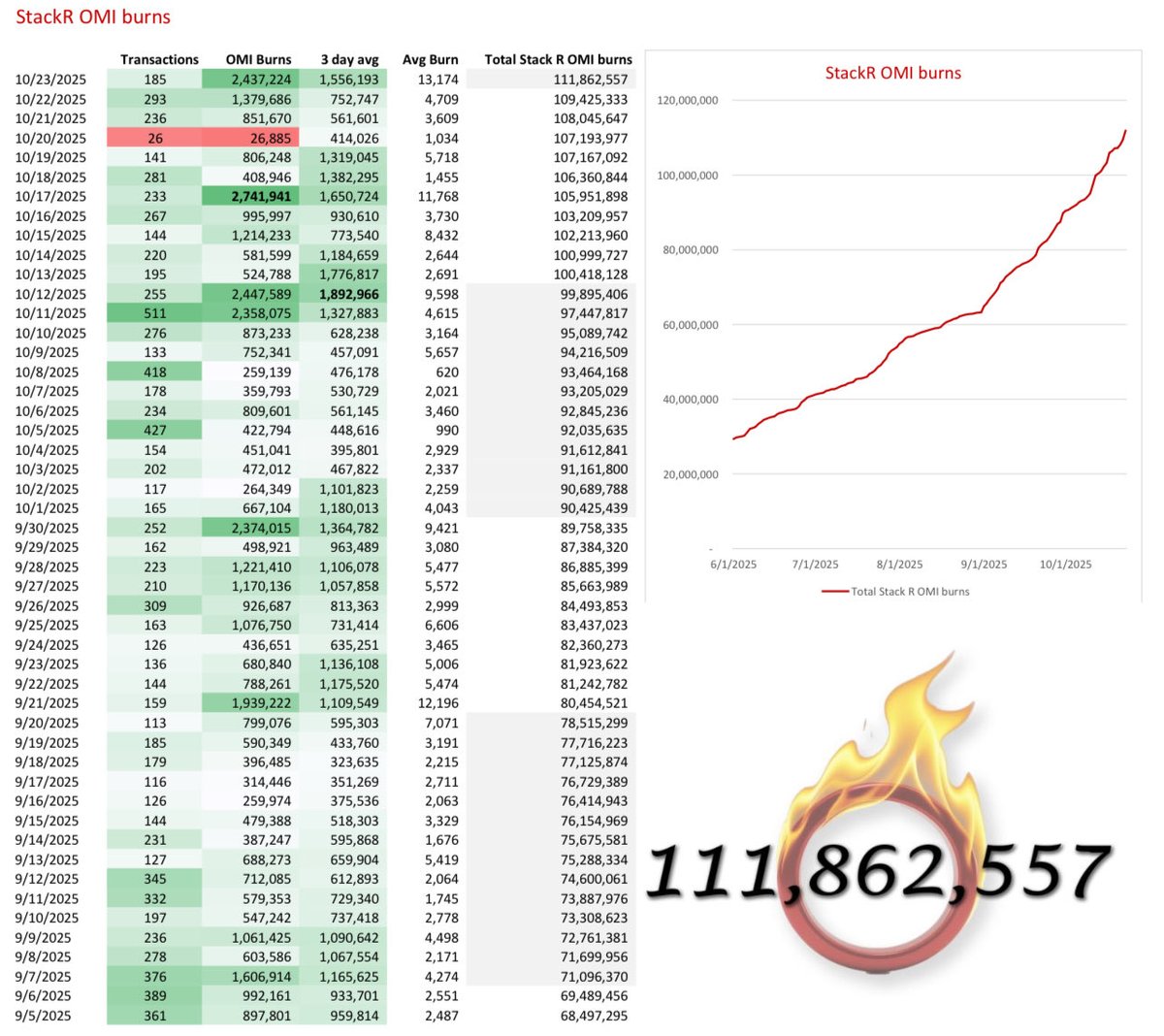Screen dimensions: 1164x1036
Task: Select the x-axis label 6/1/2025
Action: [x=733, y=565]
